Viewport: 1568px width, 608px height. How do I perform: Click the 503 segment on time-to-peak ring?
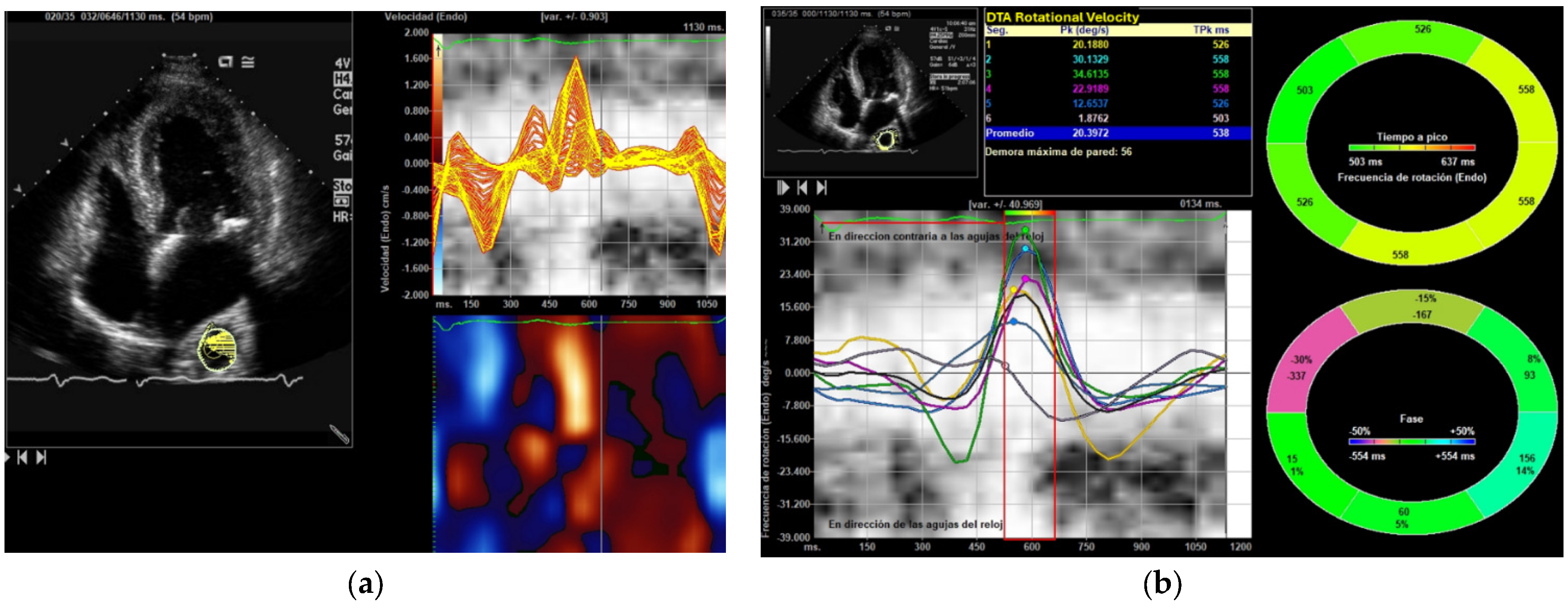(1305, 90)
